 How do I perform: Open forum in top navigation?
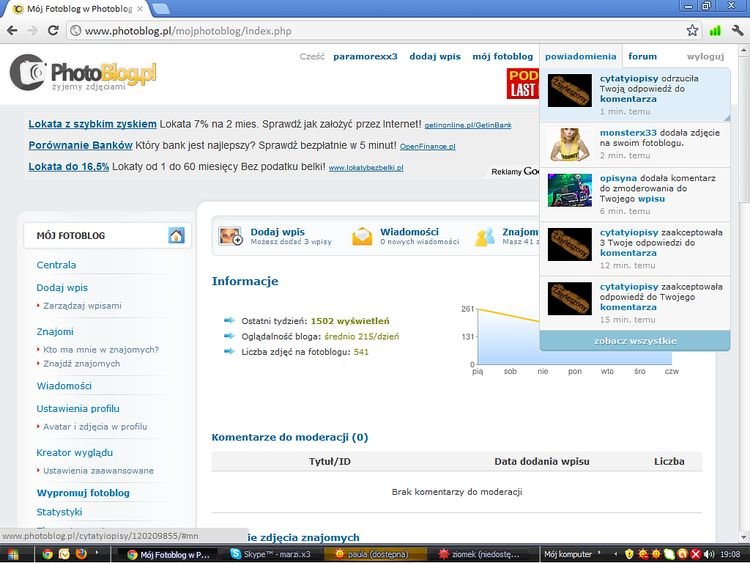tap(642, 56)
